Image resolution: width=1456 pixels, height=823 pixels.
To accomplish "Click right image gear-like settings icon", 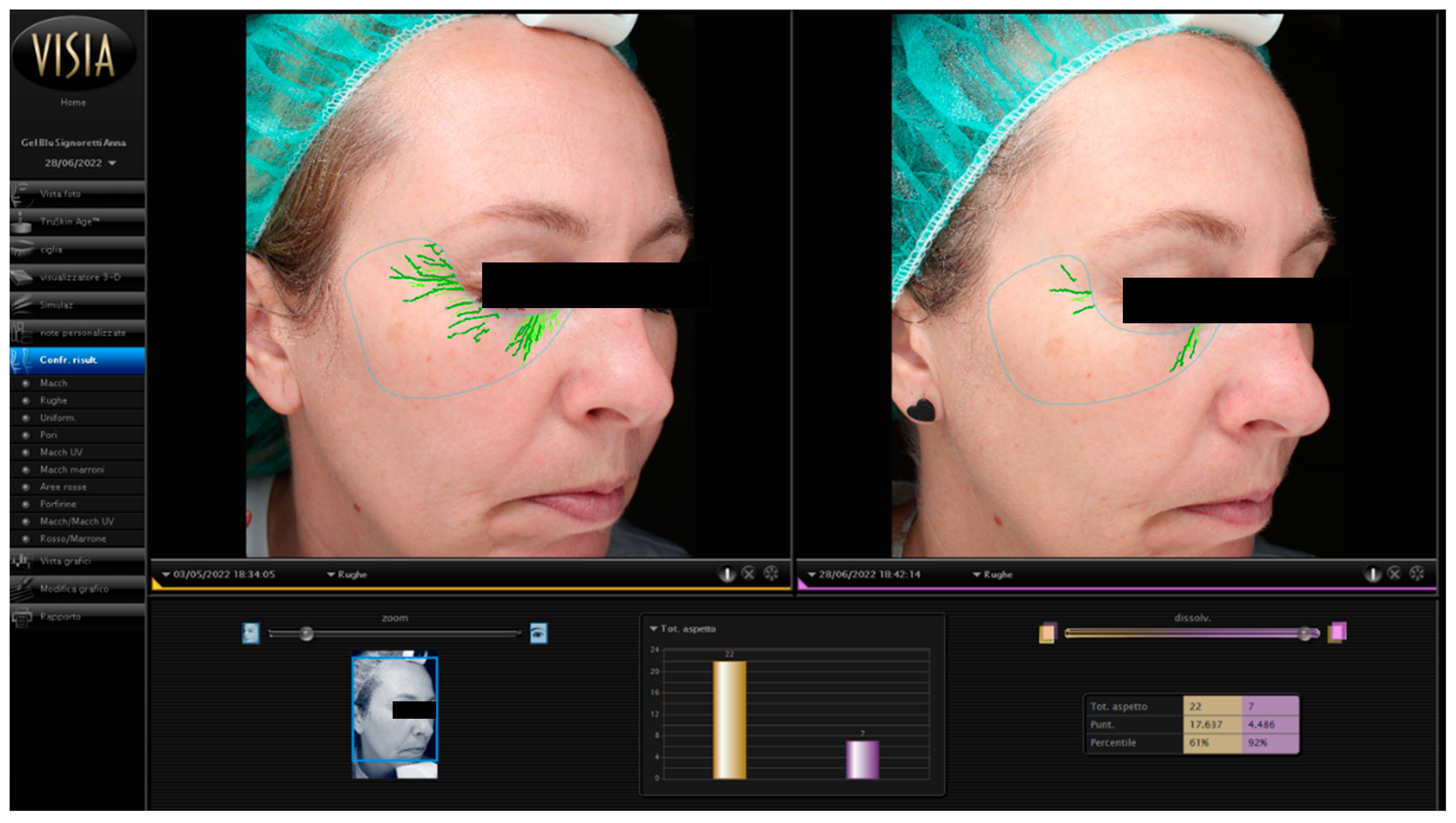I will coord(1416,574).
